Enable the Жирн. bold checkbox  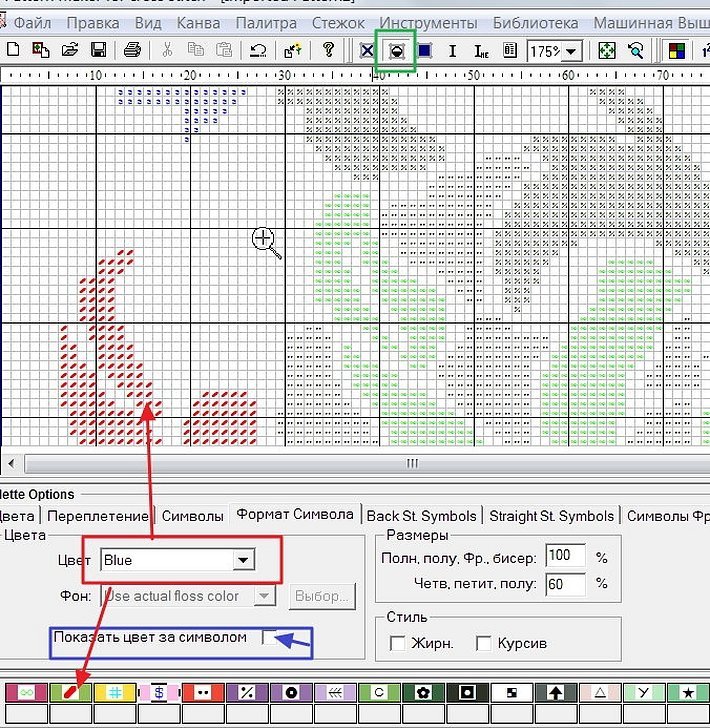point(397,644)
